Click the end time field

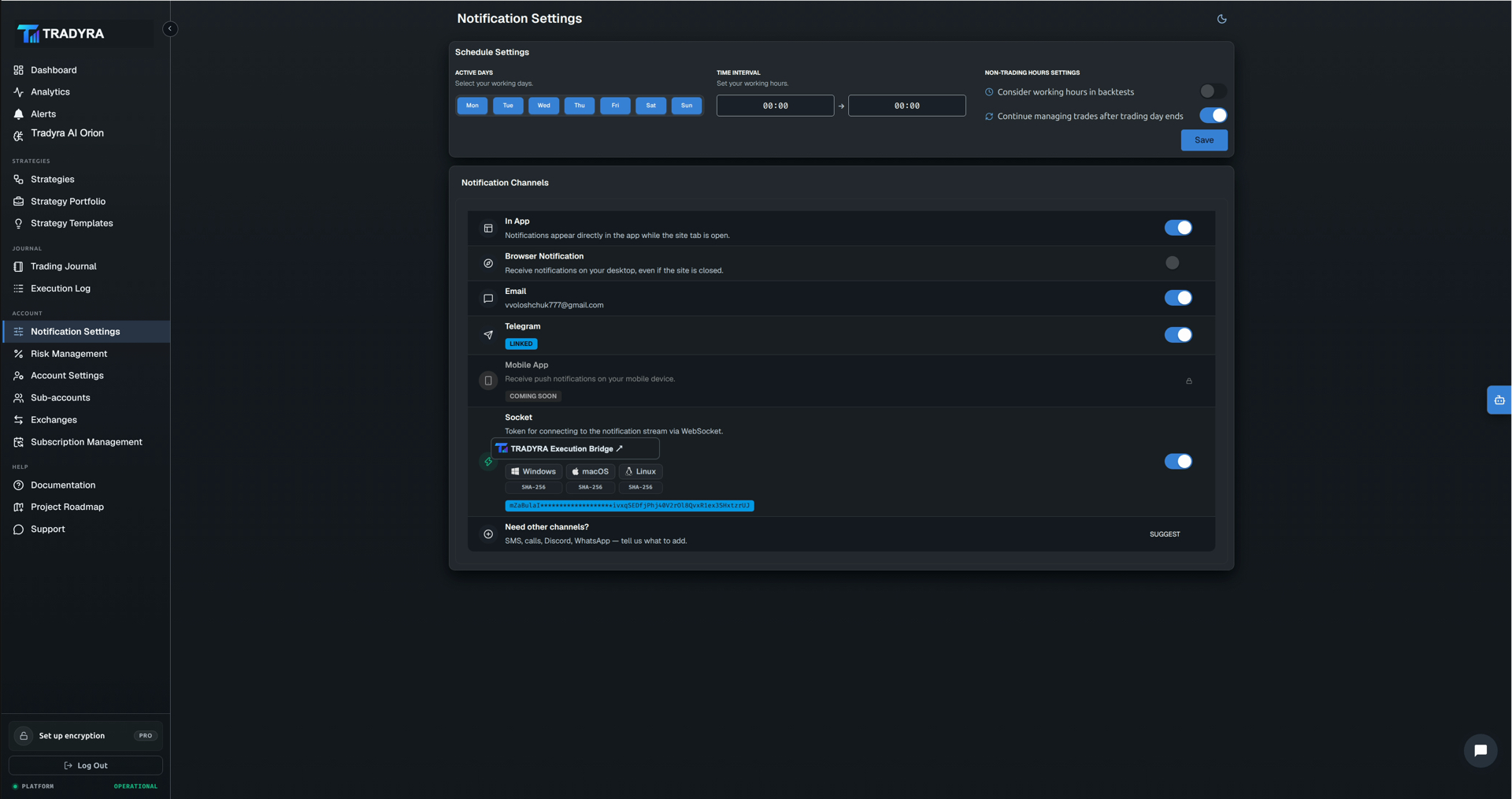pos(907,106)
